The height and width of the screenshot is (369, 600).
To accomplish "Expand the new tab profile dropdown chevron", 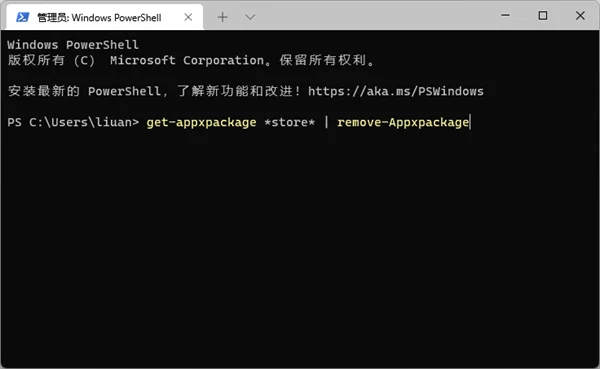I will (250, 17).
